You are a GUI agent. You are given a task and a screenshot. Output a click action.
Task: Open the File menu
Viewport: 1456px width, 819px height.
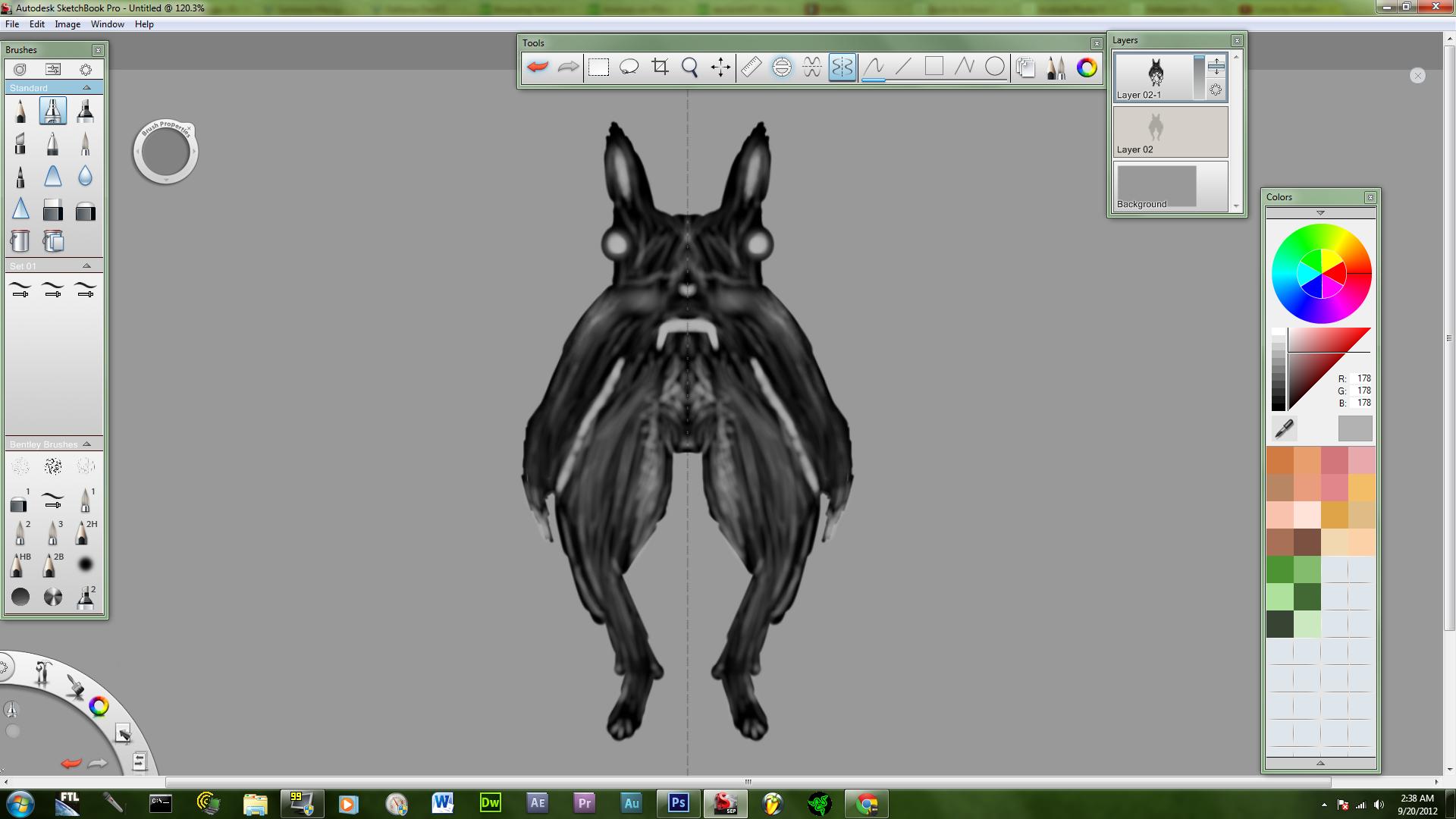point(12,24)
